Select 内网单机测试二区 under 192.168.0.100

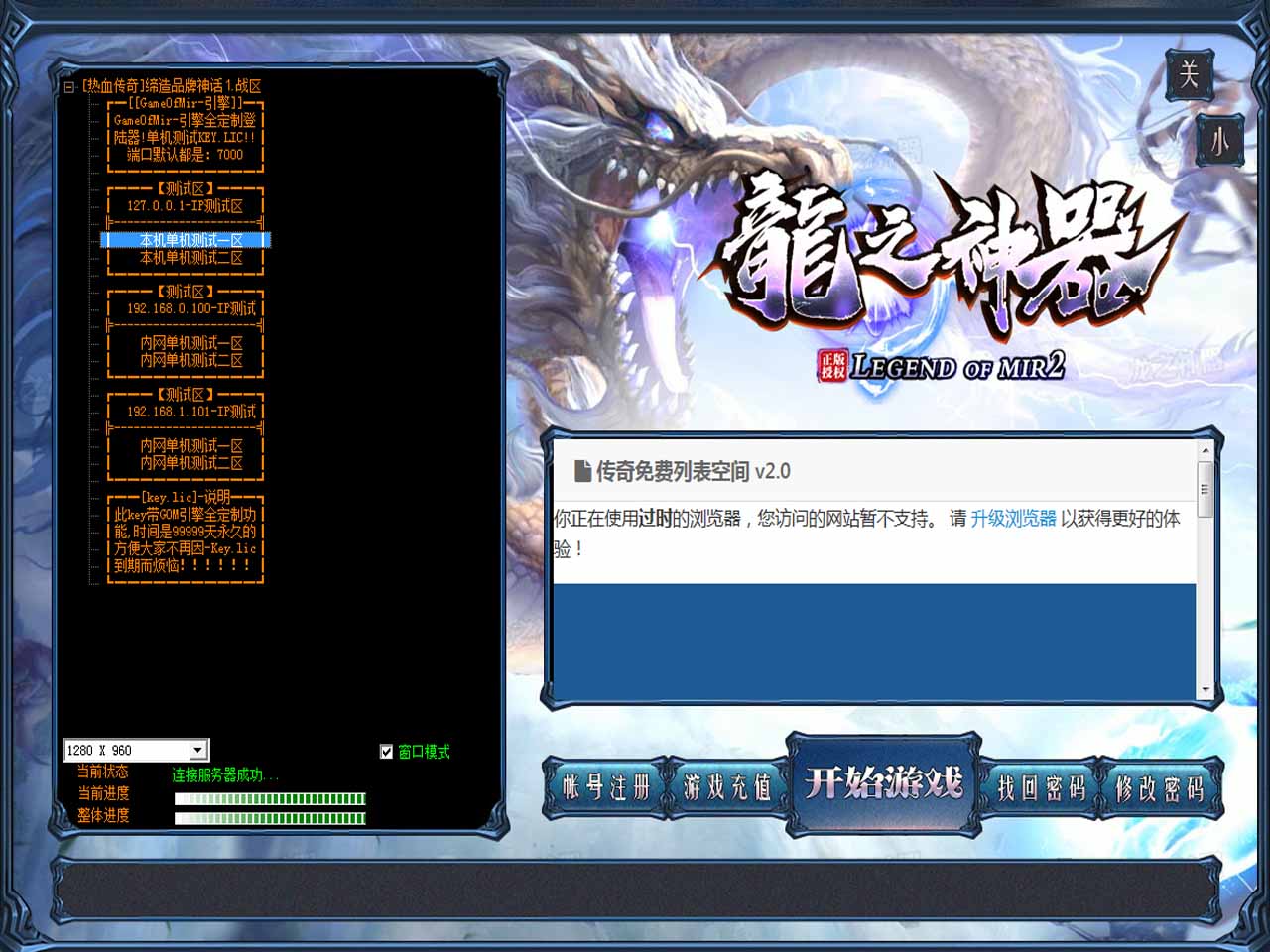point(186,360)
